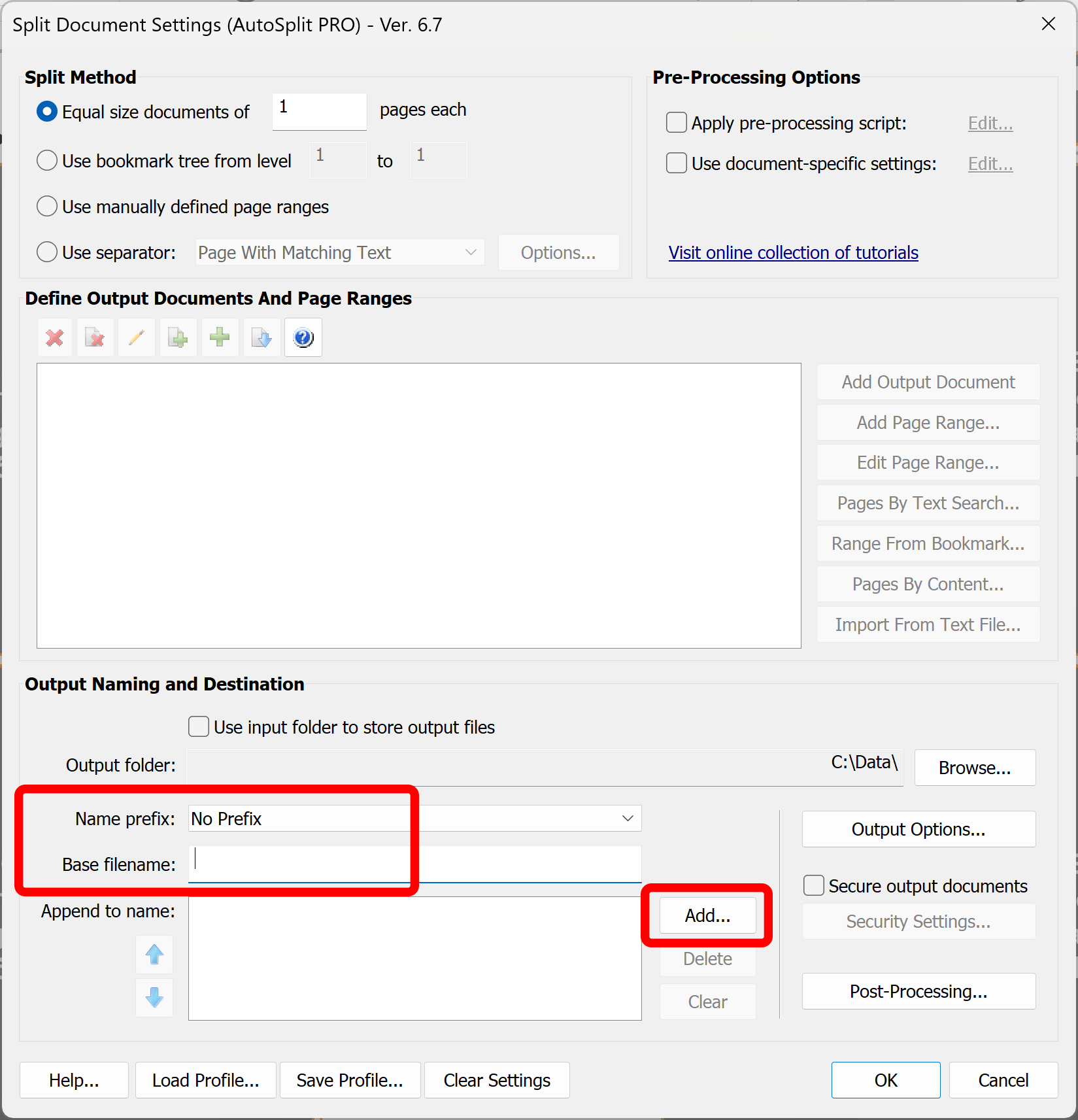The image size is (1078, 1120).
Task: Enable Apply pre-processing script
Action: click(x=676, y=122)
